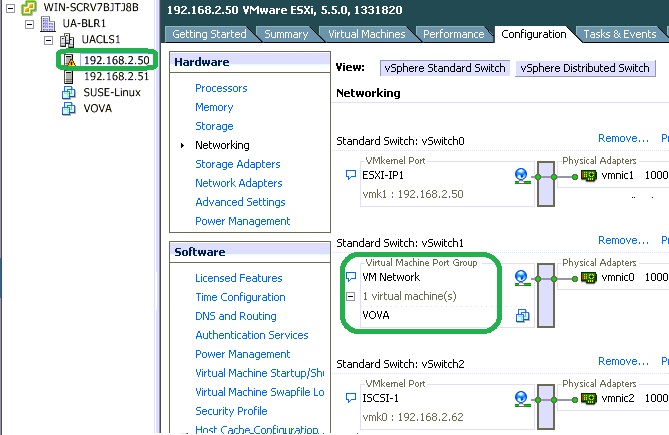Open Advanced Settings under Hardware

pos(240,202)
